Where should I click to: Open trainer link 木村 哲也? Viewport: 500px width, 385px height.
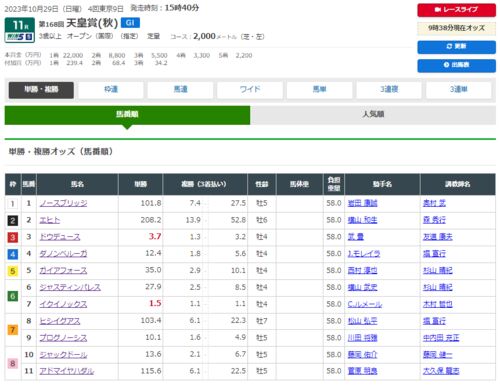tap(438, 304)
